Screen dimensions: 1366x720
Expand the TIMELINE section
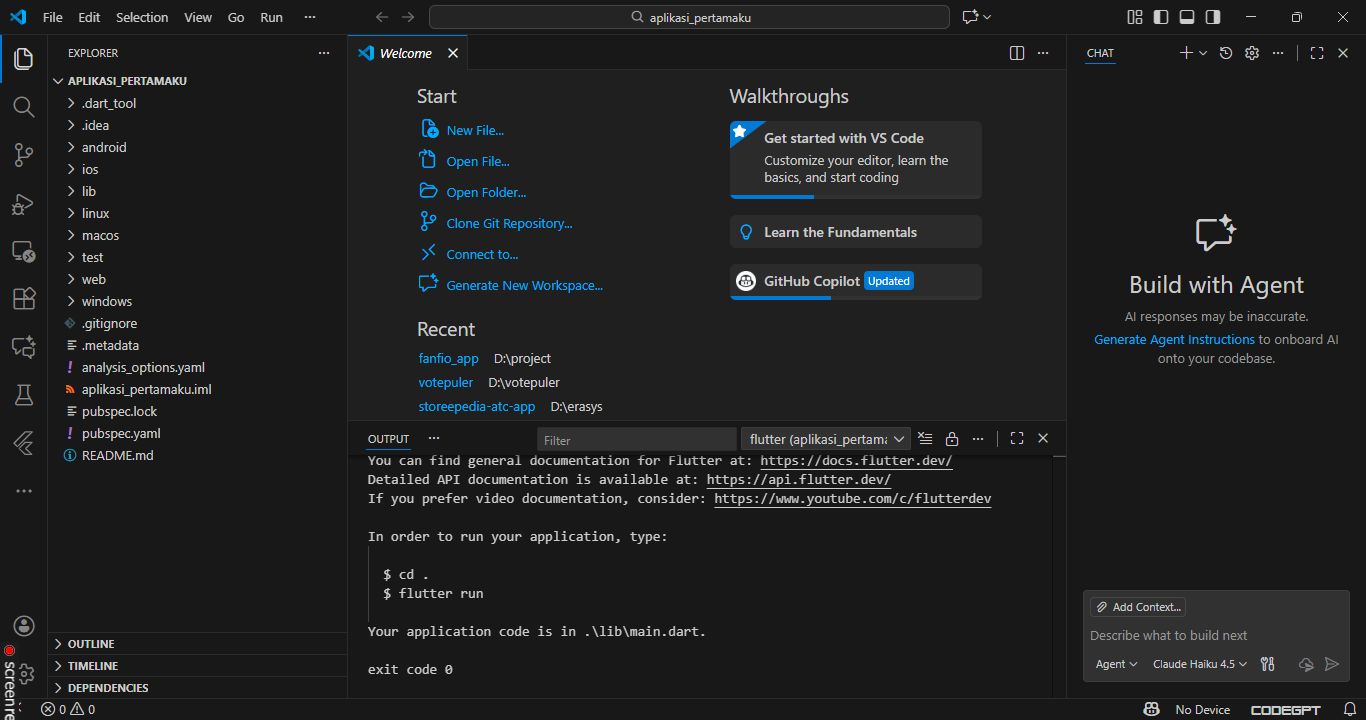coord(198,666)
